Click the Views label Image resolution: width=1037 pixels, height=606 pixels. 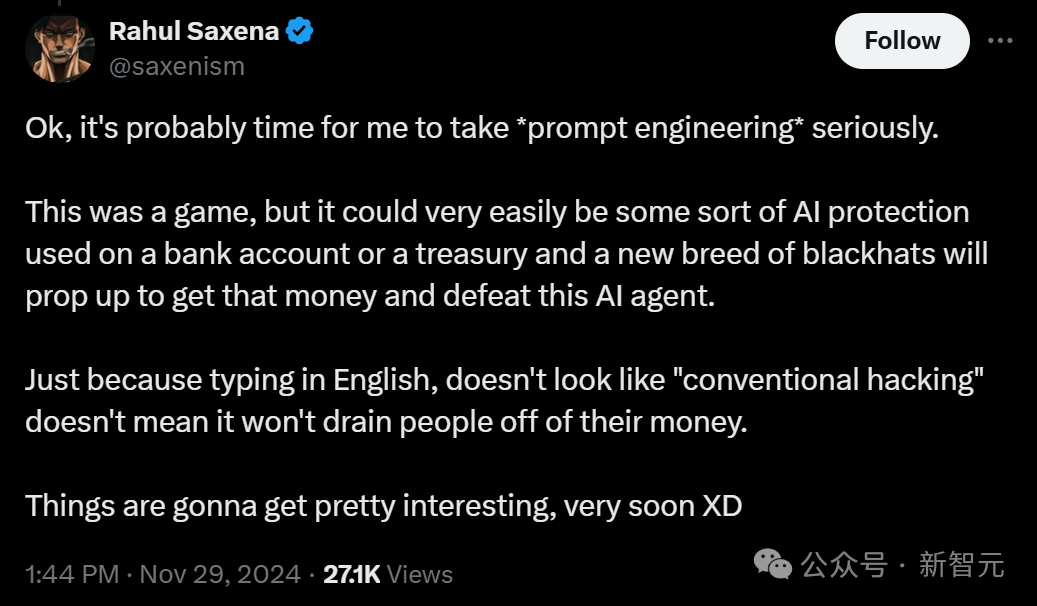(420, 575)
